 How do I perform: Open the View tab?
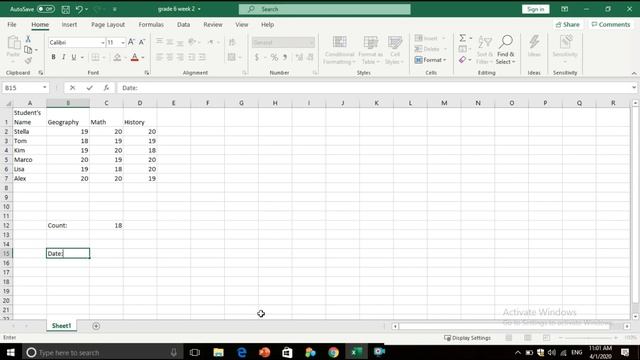pyautogui.click(x=242, y=24)
